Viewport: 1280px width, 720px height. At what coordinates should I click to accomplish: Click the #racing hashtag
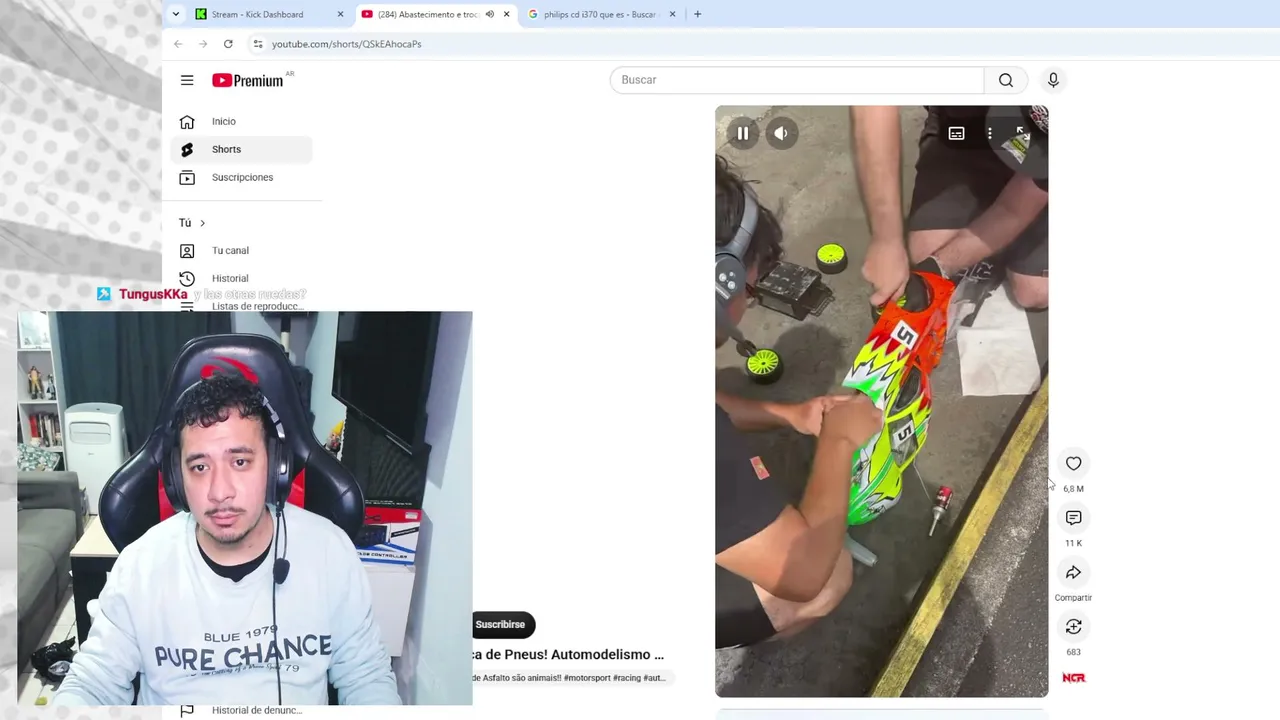pos(627,678)
